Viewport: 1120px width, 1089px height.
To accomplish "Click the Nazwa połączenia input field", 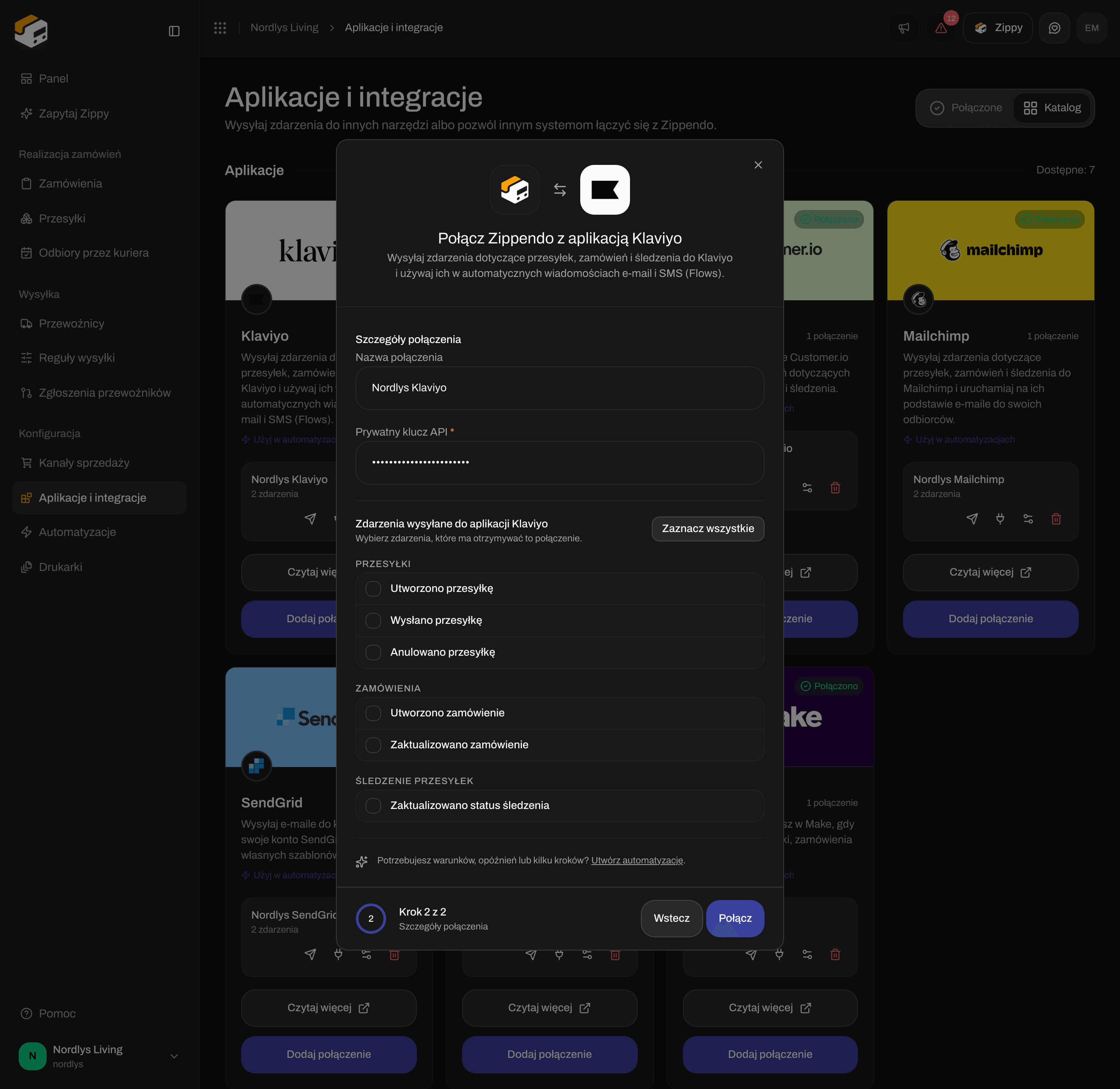I will [560, 388].
